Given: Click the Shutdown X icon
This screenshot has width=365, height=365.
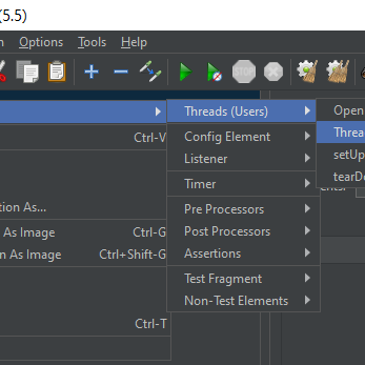Looking at the screenshot, I should point(273,72).
